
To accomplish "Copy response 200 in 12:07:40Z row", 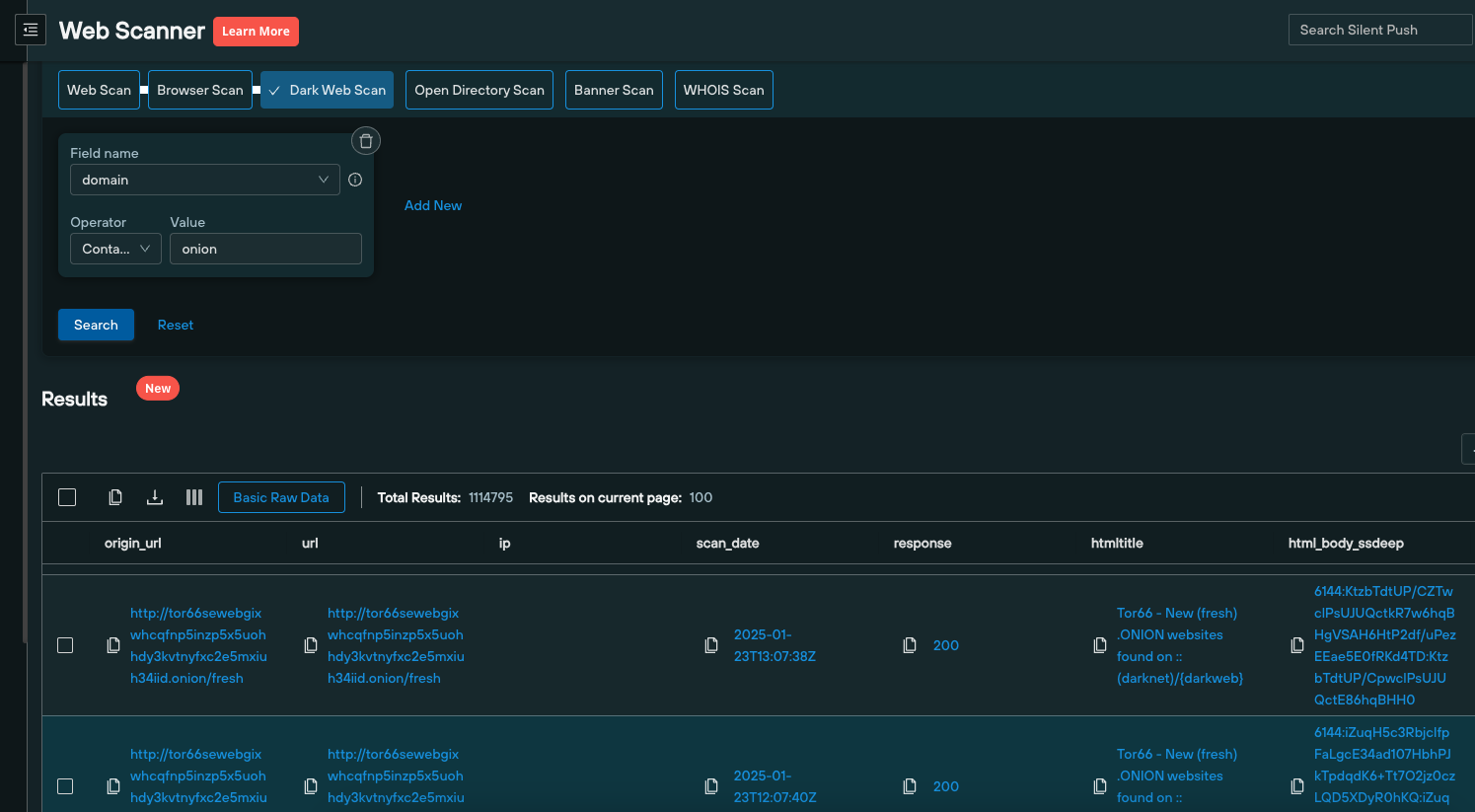I will tap(910, 786).
